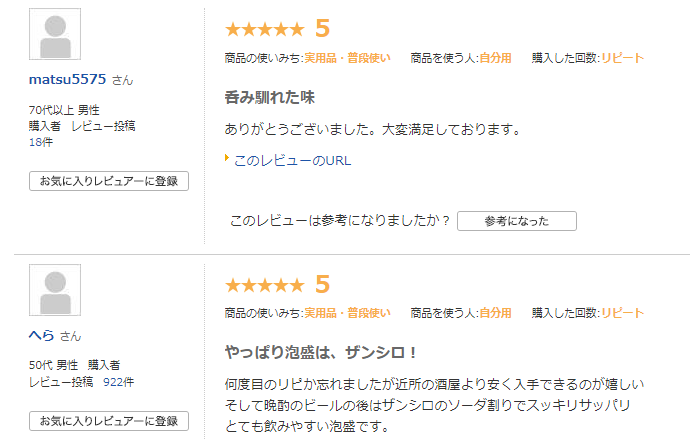Click リピート tag in second review

623,313
